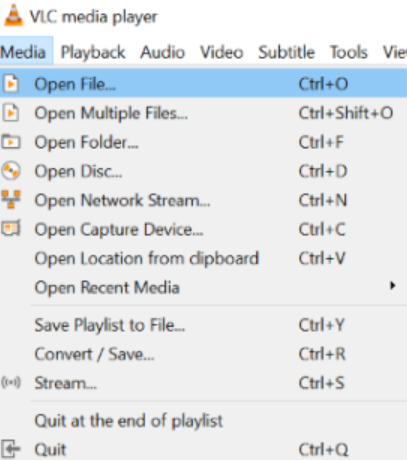
Task: Click the Open Multiple Files icon
Action: pyautogui.click(x=11, y=113)
